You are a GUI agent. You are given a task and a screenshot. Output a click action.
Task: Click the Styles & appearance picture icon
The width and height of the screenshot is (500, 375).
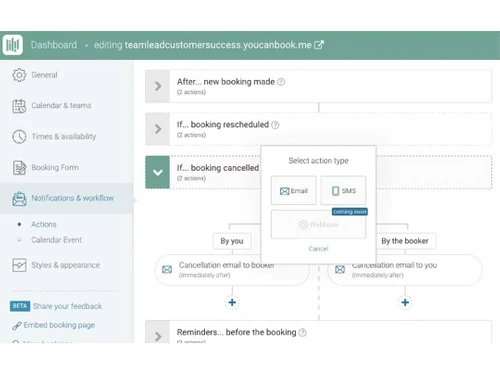point(19,265)
